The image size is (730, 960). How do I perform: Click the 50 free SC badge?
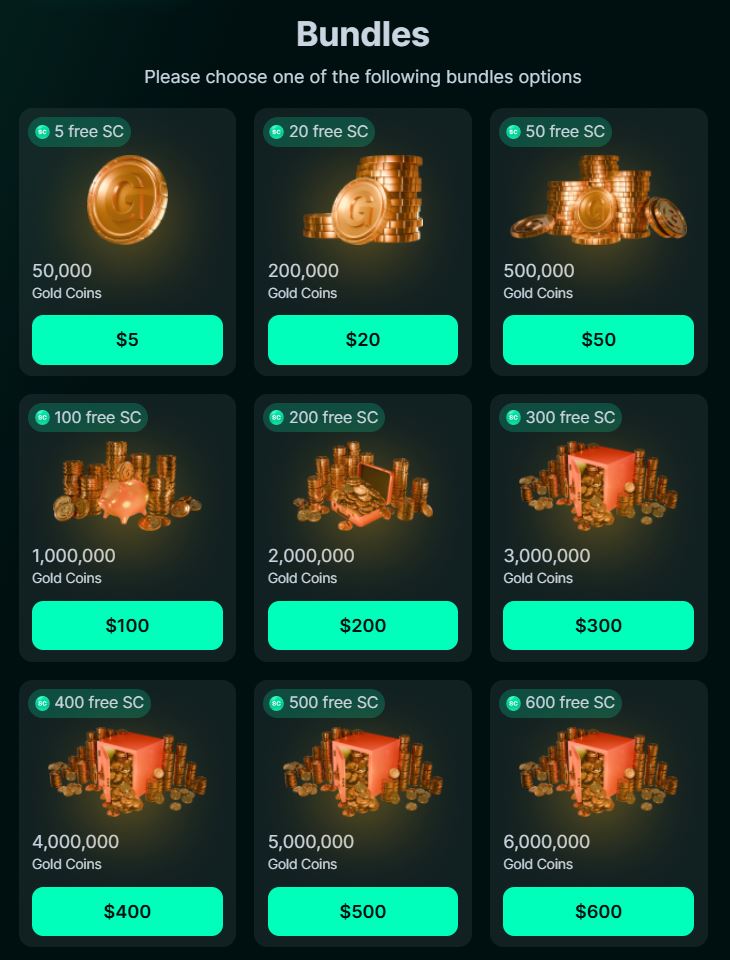[x=555, y=132]
